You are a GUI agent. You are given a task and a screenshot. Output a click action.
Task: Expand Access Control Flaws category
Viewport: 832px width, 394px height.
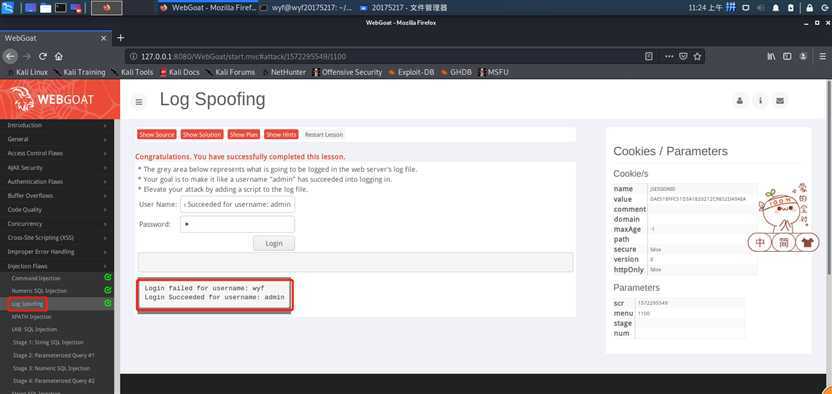click(57, 153)
